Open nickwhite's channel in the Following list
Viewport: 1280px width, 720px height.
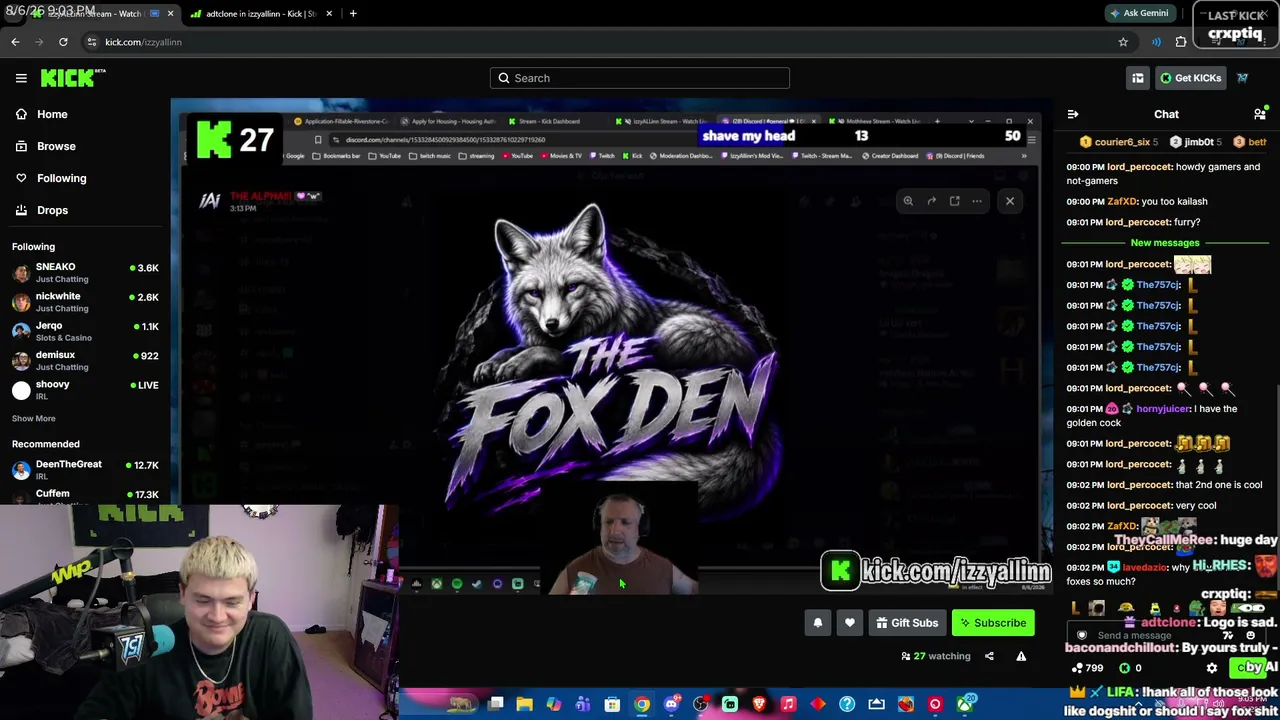85,302
